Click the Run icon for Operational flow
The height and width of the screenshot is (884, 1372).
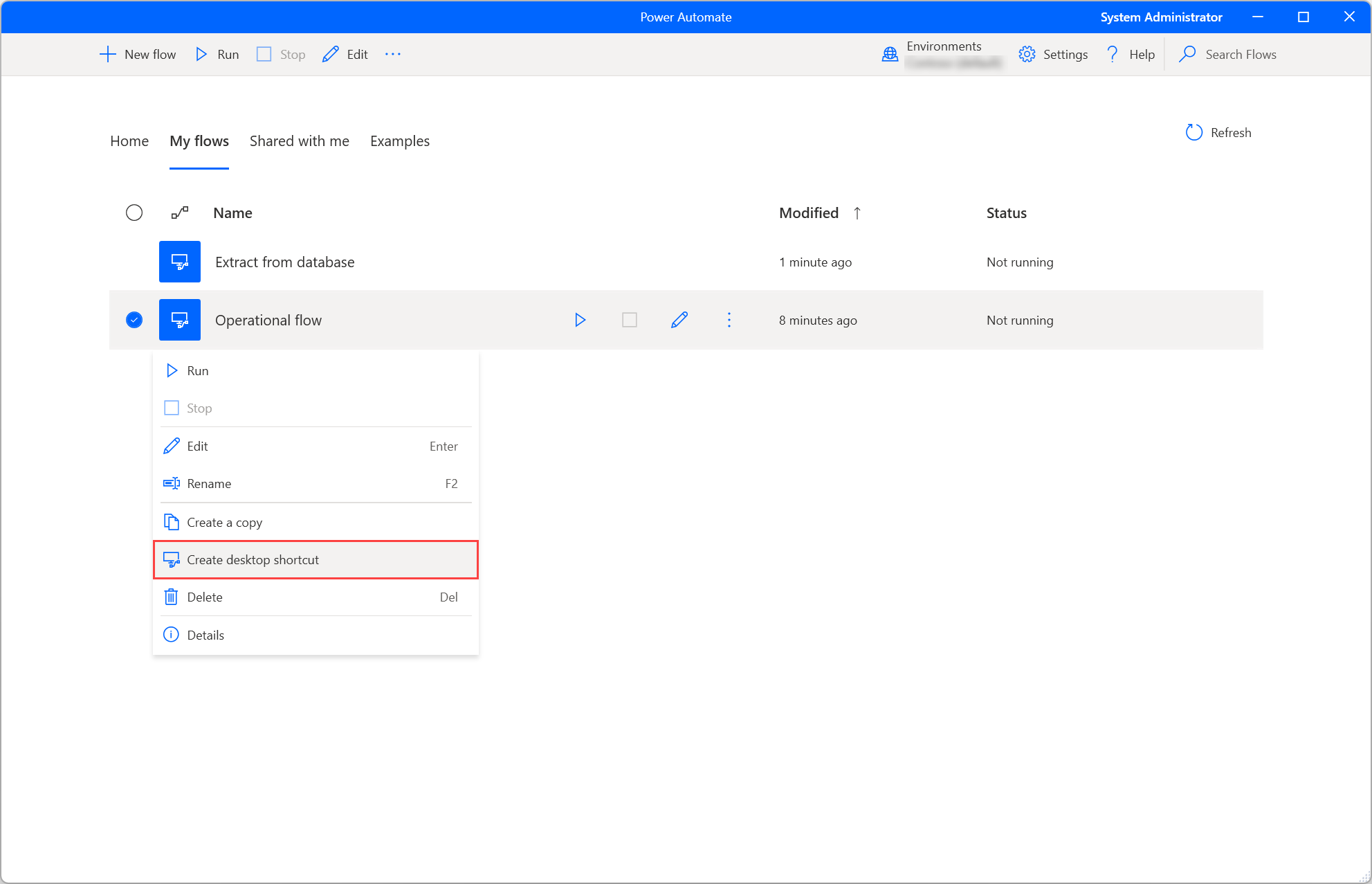pos(580,320)
